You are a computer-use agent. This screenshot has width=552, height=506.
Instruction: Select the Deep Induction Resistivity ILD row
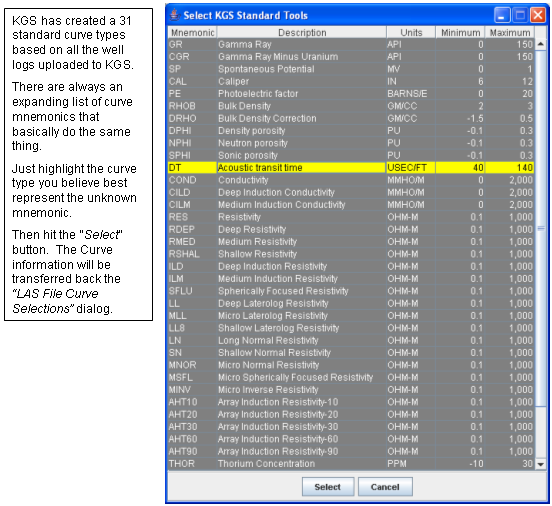[351, 266]
